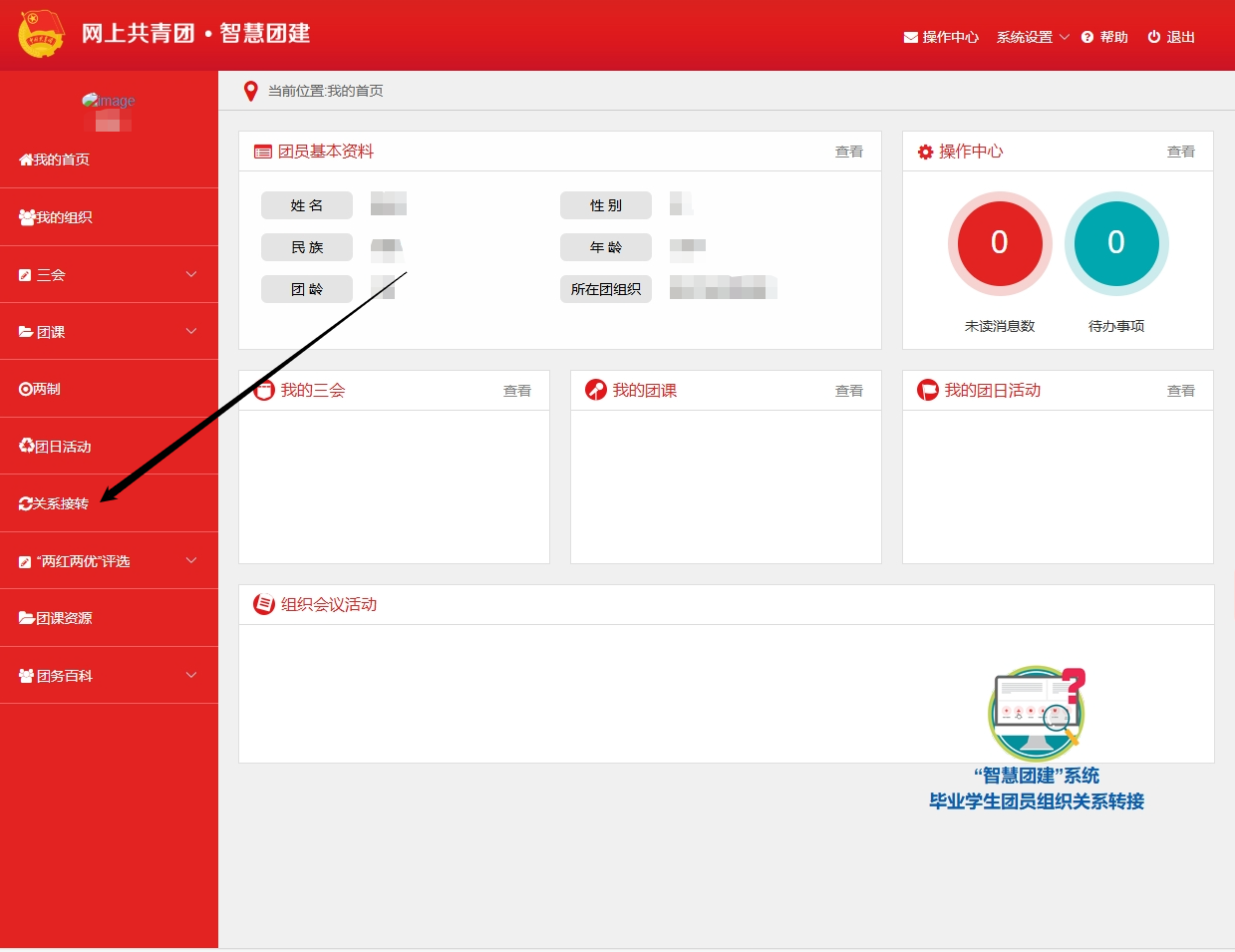Click the 当前位置:我的首页 breadcrumb text
The width and height of the screenshot is (1235, 952).
(x=326, y=91)
